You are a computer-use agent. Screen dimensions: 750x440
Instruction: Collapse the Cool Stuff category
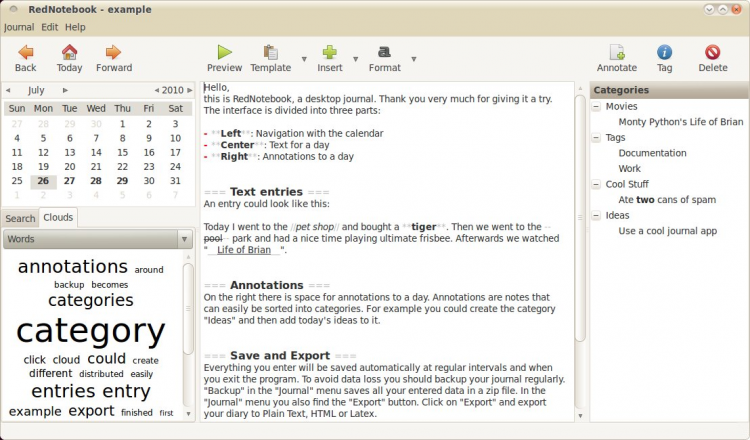tap(596, 184)
